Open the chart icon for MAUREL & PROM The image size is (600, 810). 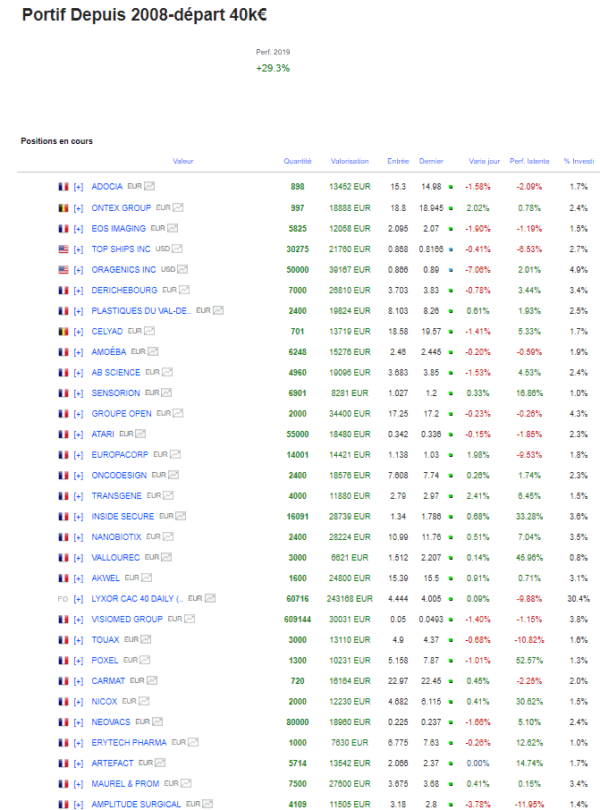[x=186, y=784]
